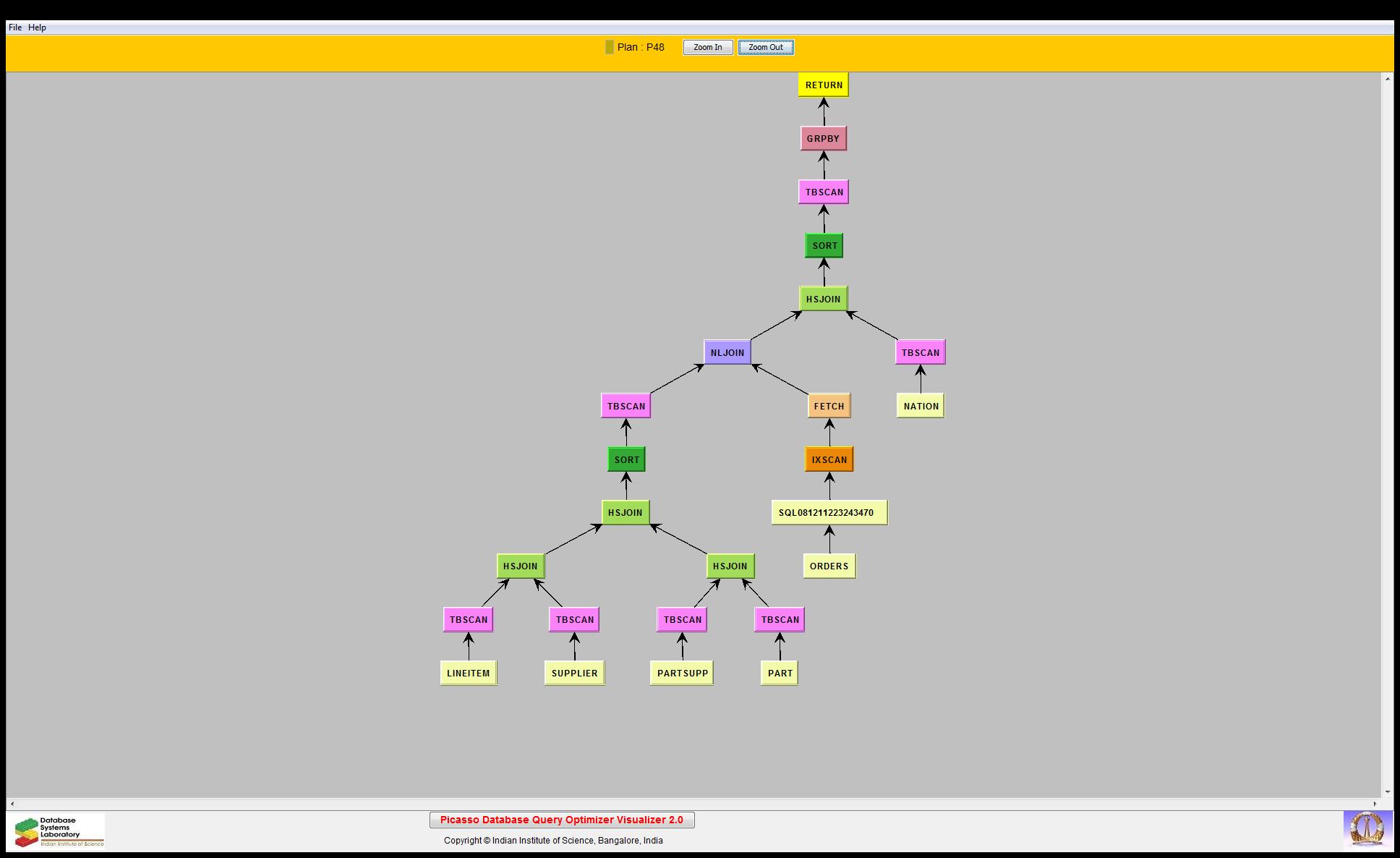Select the GRPBY operator node
Viewport: 1400px width, 858px height.
[x=823, y=138]
